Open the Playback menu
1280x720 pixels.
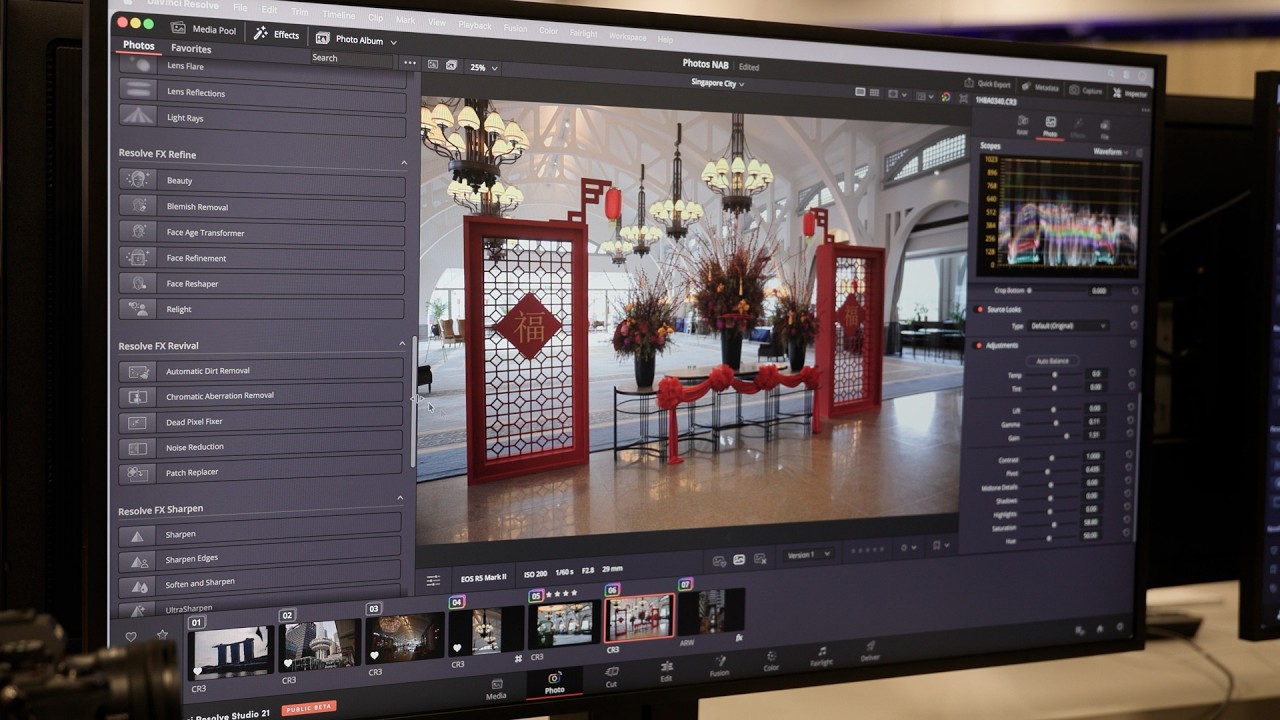point(475,25)
